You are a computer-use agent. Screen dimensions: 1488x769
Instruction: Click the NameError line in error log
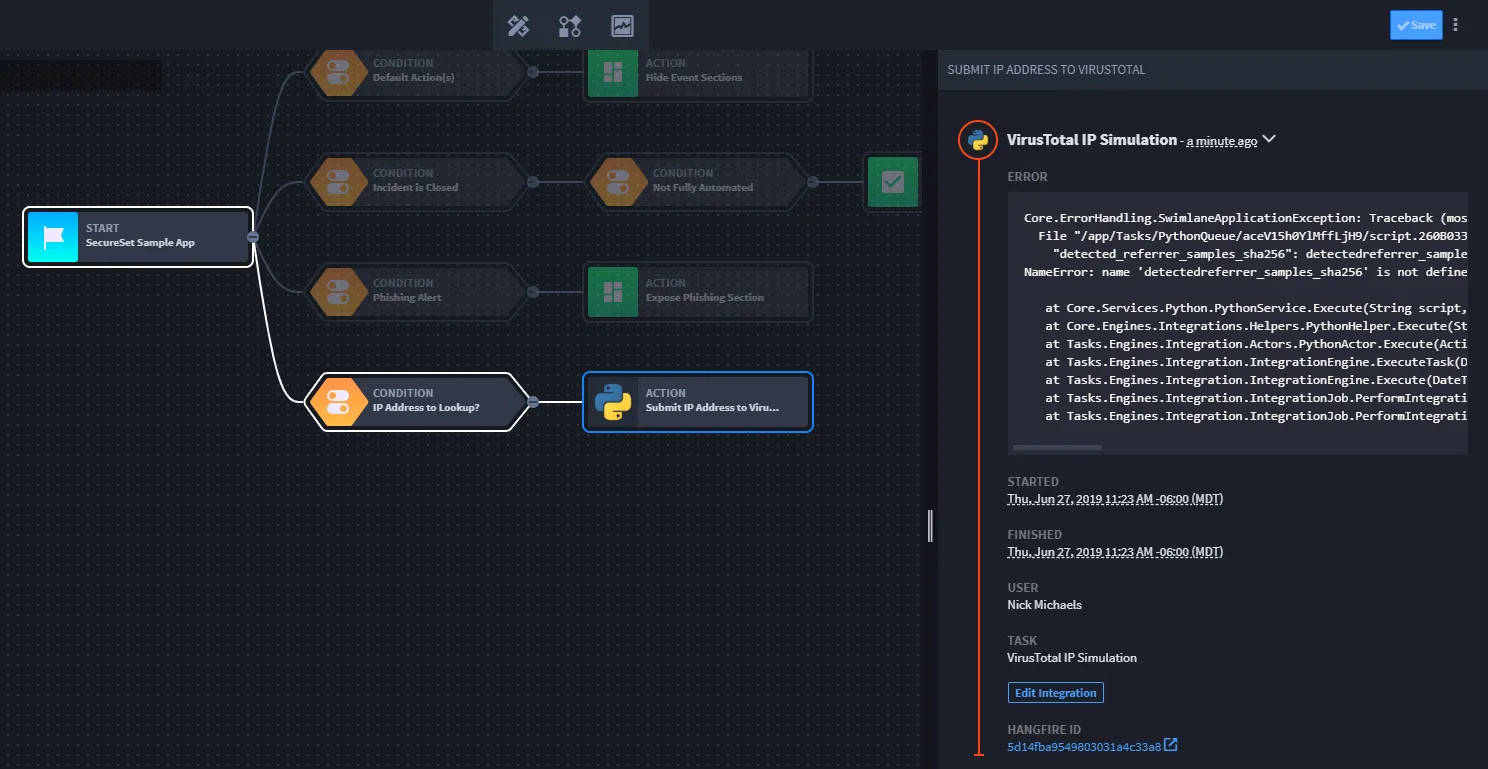click(x=1245, y=272)
